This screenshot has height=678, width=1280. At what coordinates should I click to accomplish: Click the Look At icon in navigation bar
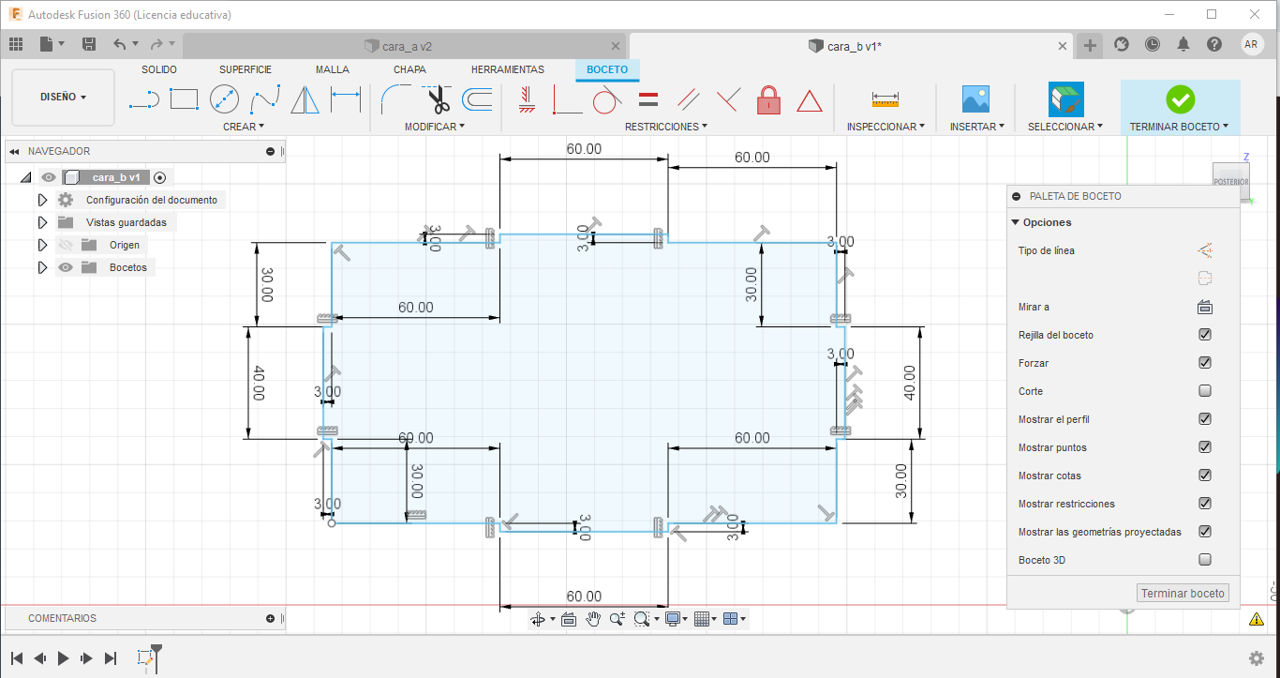tap(568, 619)
